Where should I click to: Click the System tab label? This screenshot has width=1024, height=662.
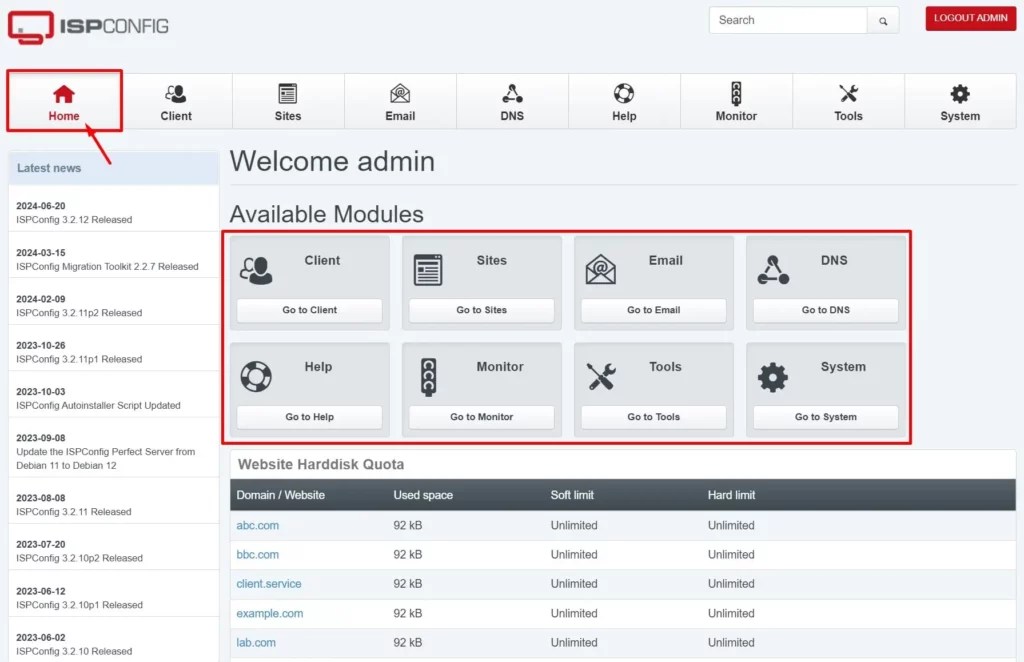coord(960,116)
